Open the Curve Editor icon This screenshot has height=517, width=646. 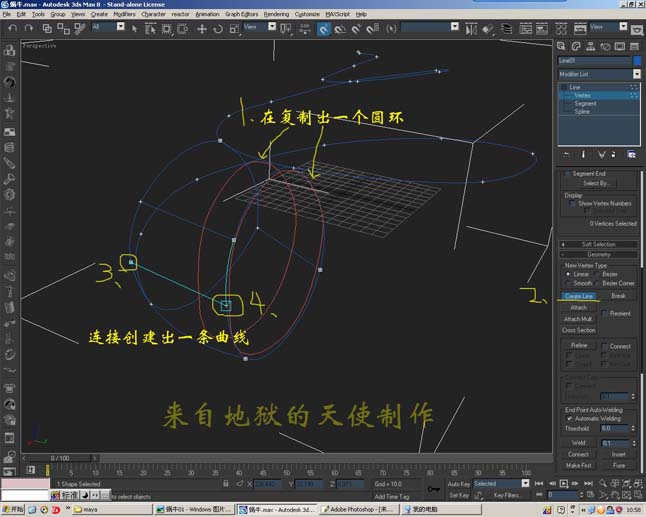[x=525, y=29]
